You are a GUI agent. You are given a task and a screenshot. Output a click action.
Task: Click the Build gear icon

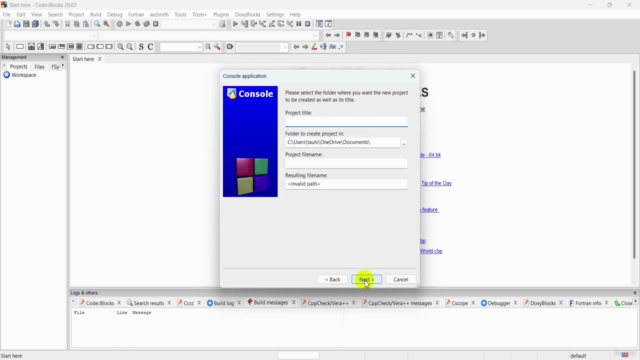click(120, 24)
